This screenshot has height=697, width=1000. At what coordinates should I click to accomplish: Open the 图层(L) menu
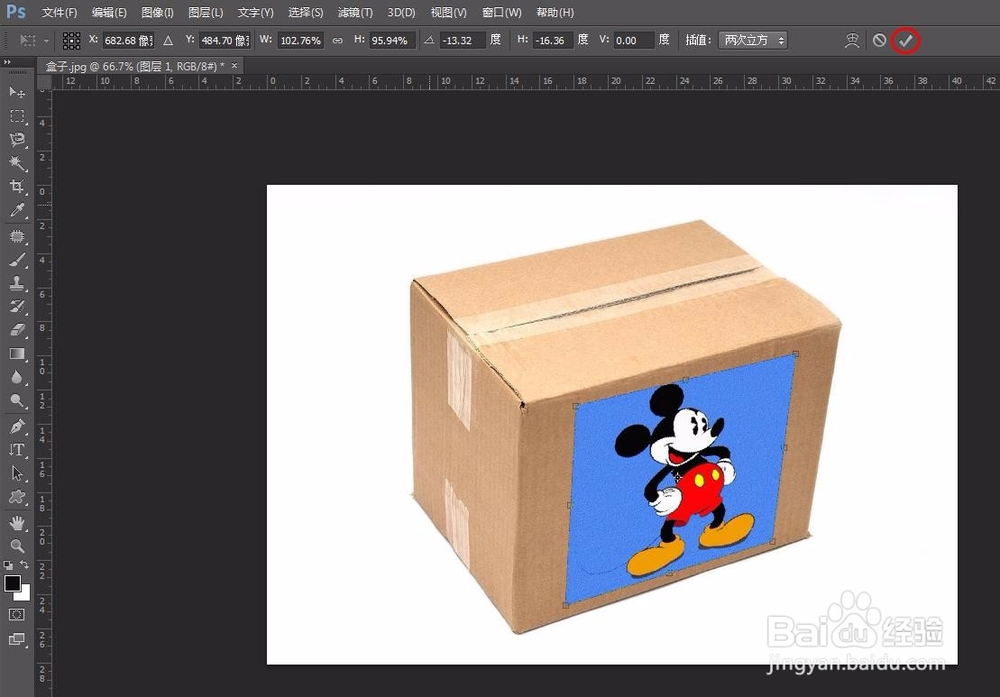(x=205, y=12)
